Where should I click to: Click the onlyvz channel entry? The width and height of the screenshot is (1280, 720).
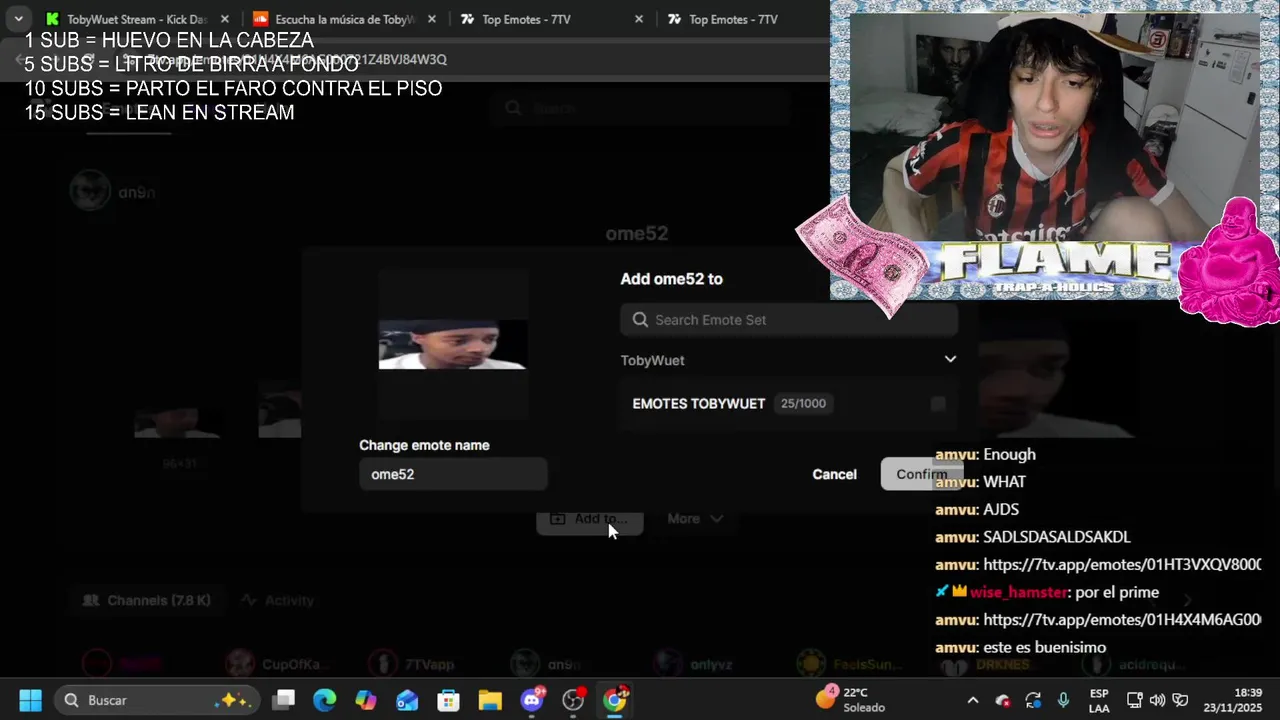[x=691, y=662]
